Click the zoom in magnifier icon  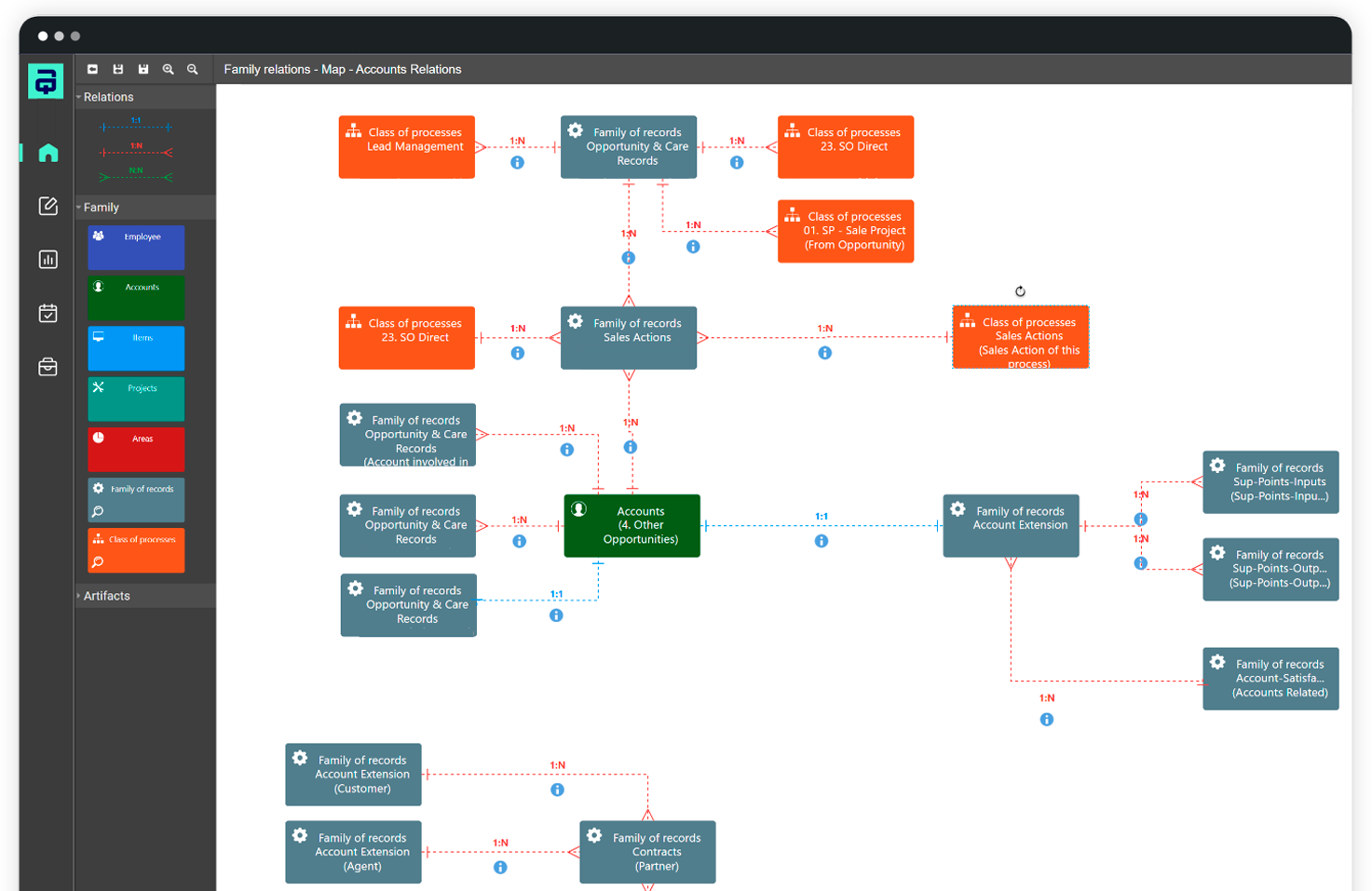coord(168,69)
